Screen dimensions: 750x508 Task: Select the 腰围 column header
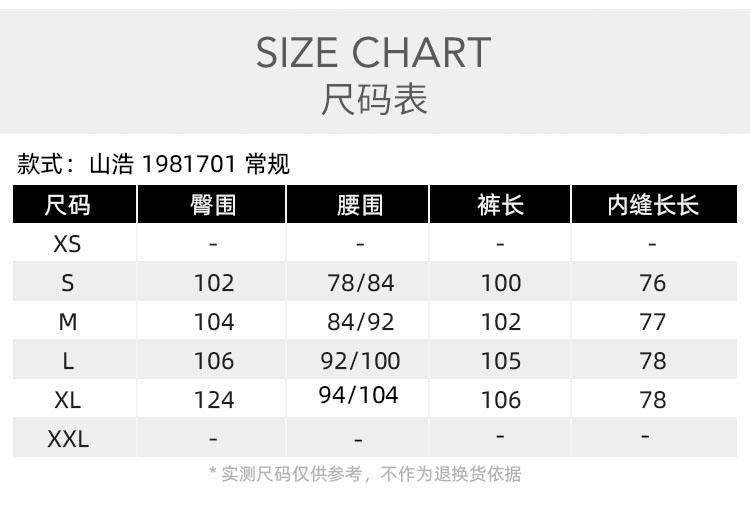click(x=360, y=205)
